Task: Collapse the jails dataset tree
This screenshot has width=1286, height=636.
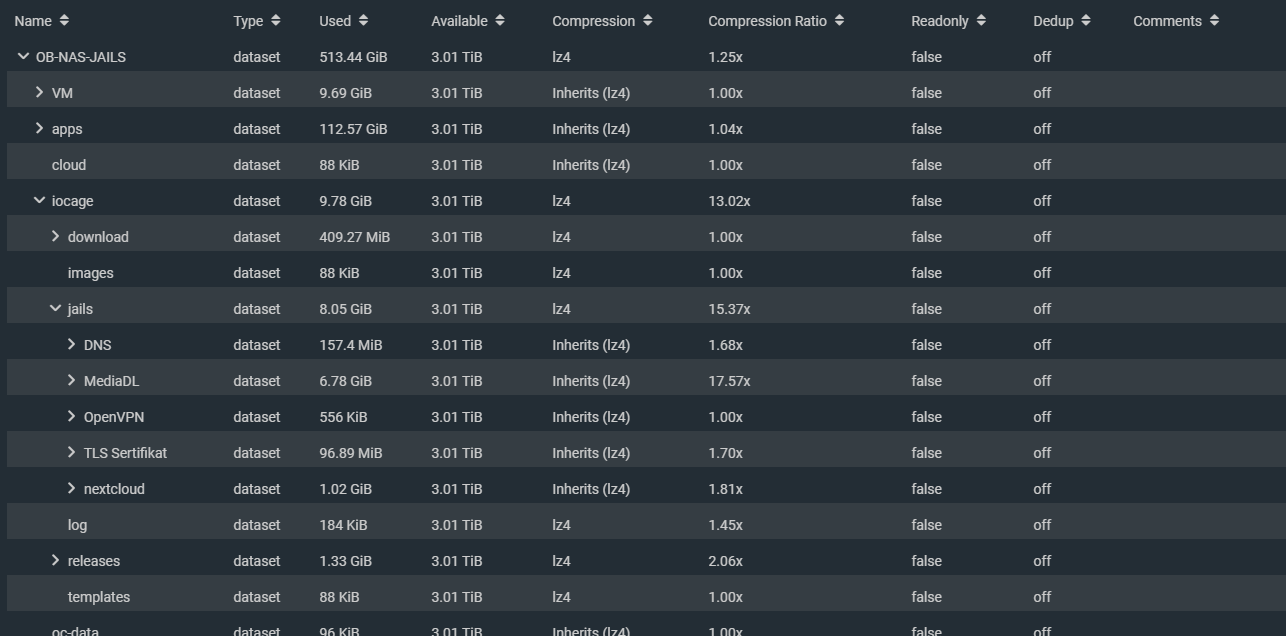Action: click(x=55, y=309)
